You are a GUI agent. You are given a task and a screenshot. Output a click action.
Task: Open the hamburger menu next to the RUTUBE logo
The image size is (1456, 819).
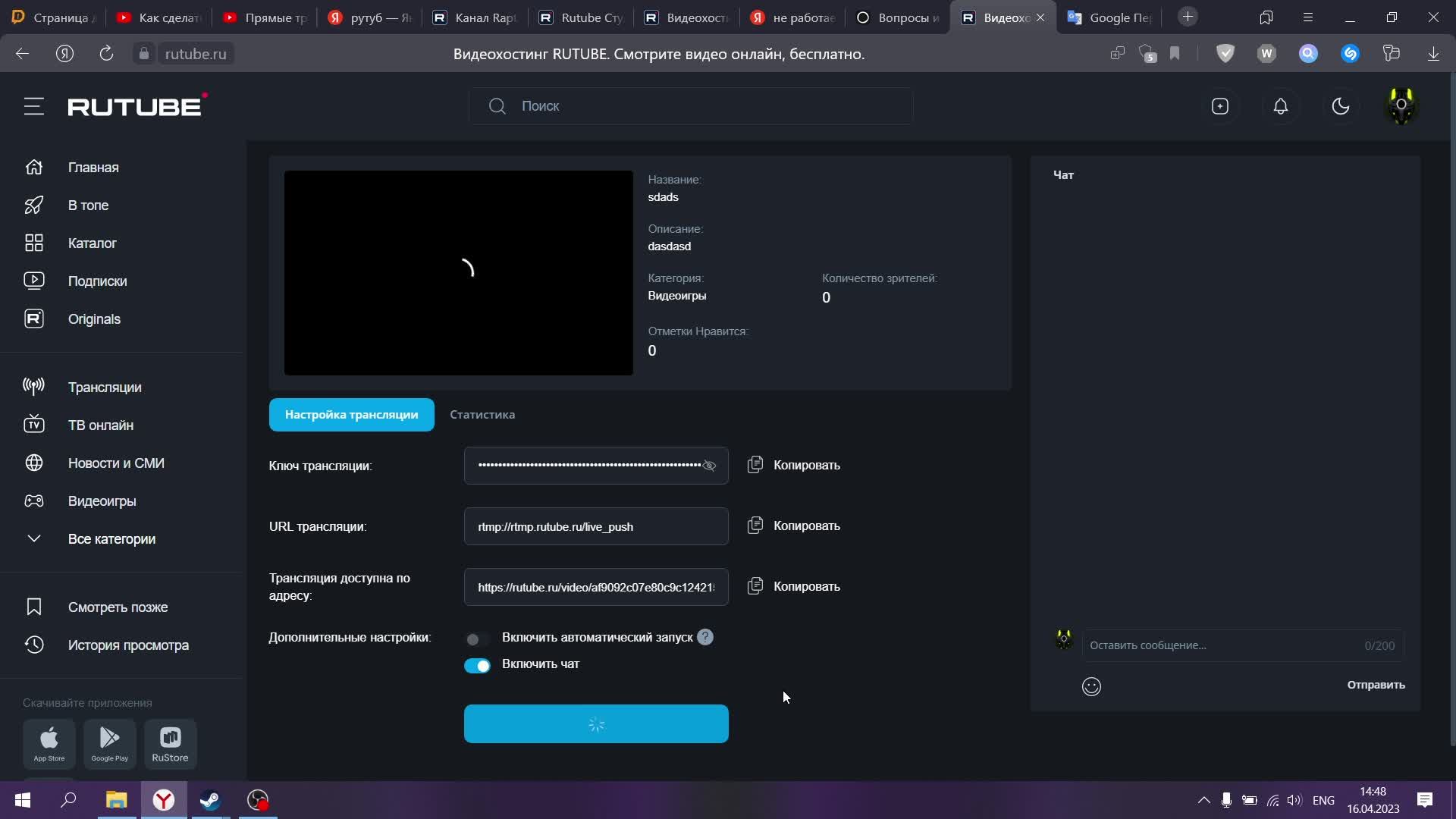pos(33,106)
